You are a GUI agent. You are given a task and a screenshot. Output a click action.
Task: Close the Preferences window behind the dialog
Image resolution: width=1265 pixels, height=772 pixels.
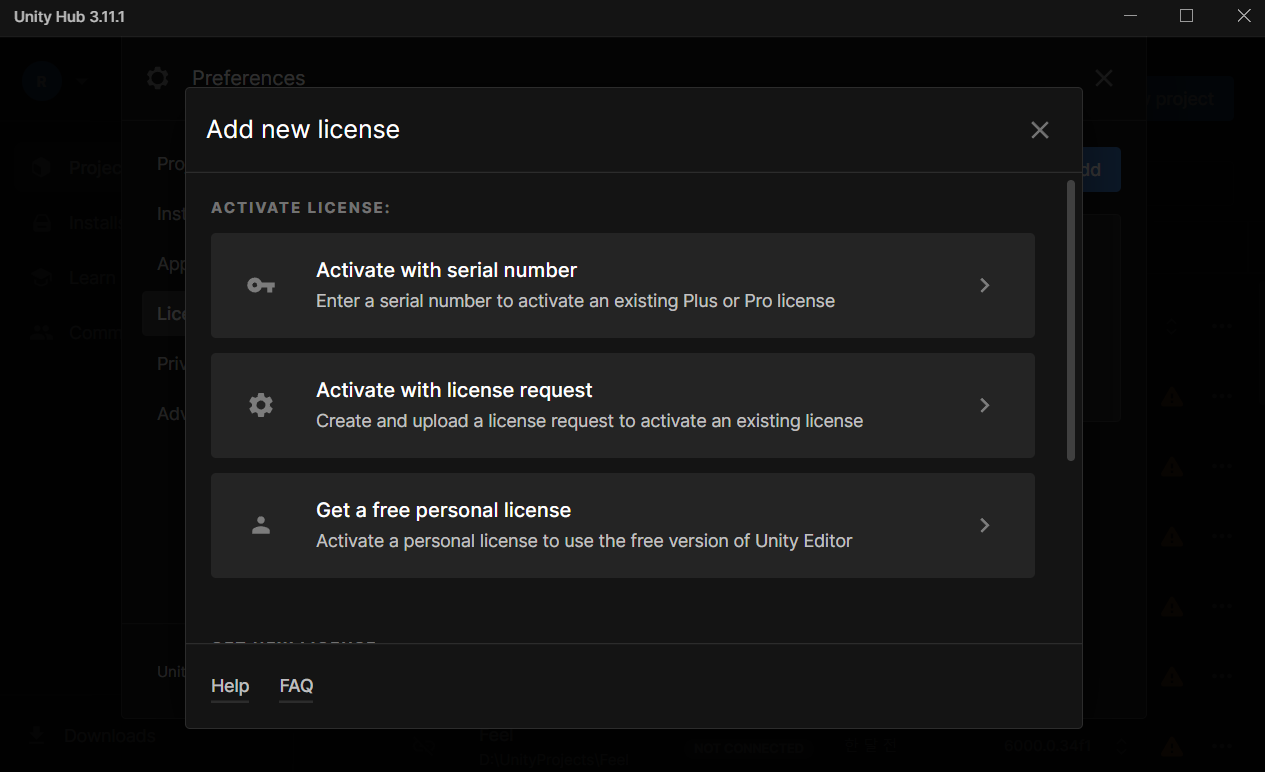[1104, 78]
